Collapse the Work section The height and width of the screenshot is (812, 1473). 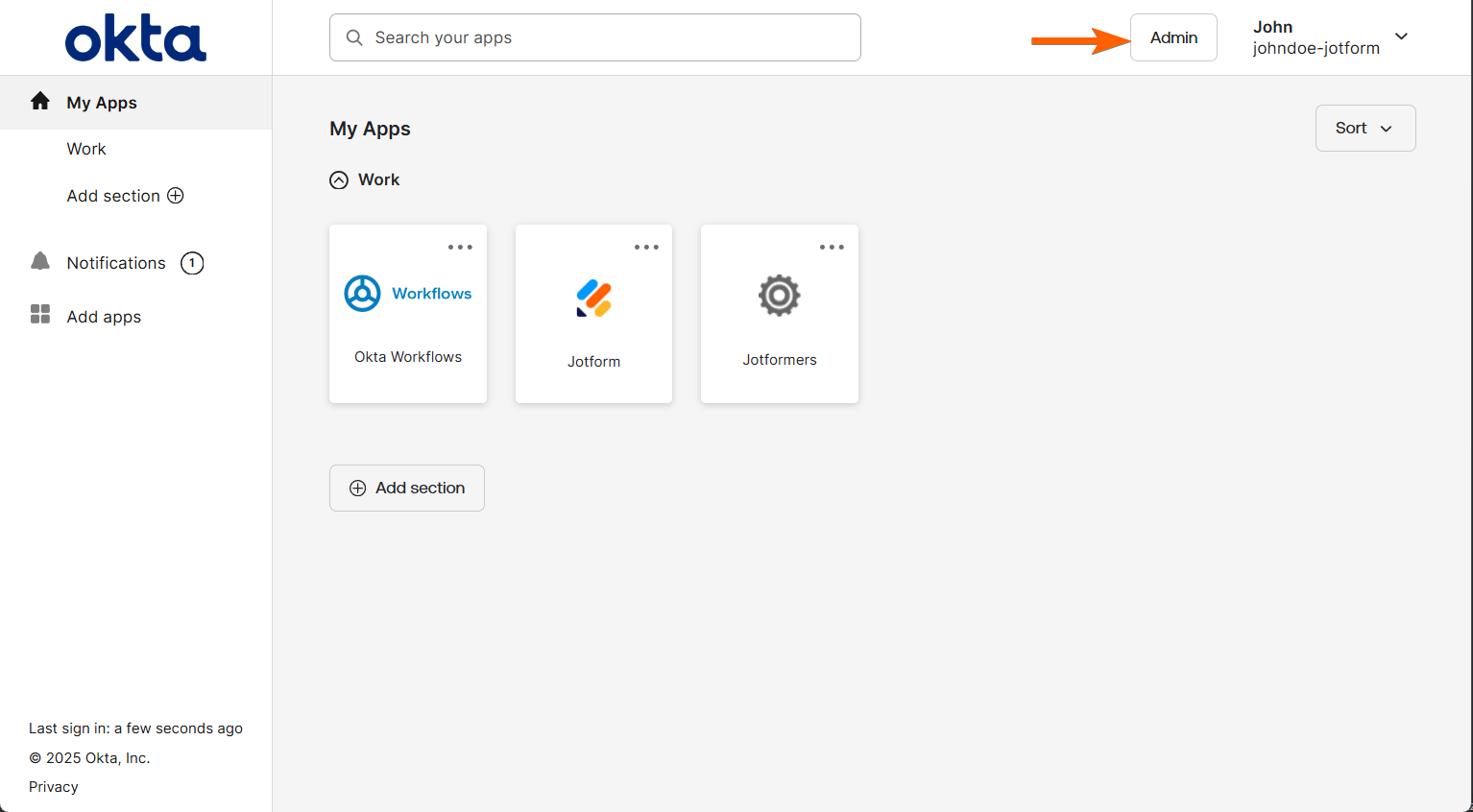coord(339,180)
